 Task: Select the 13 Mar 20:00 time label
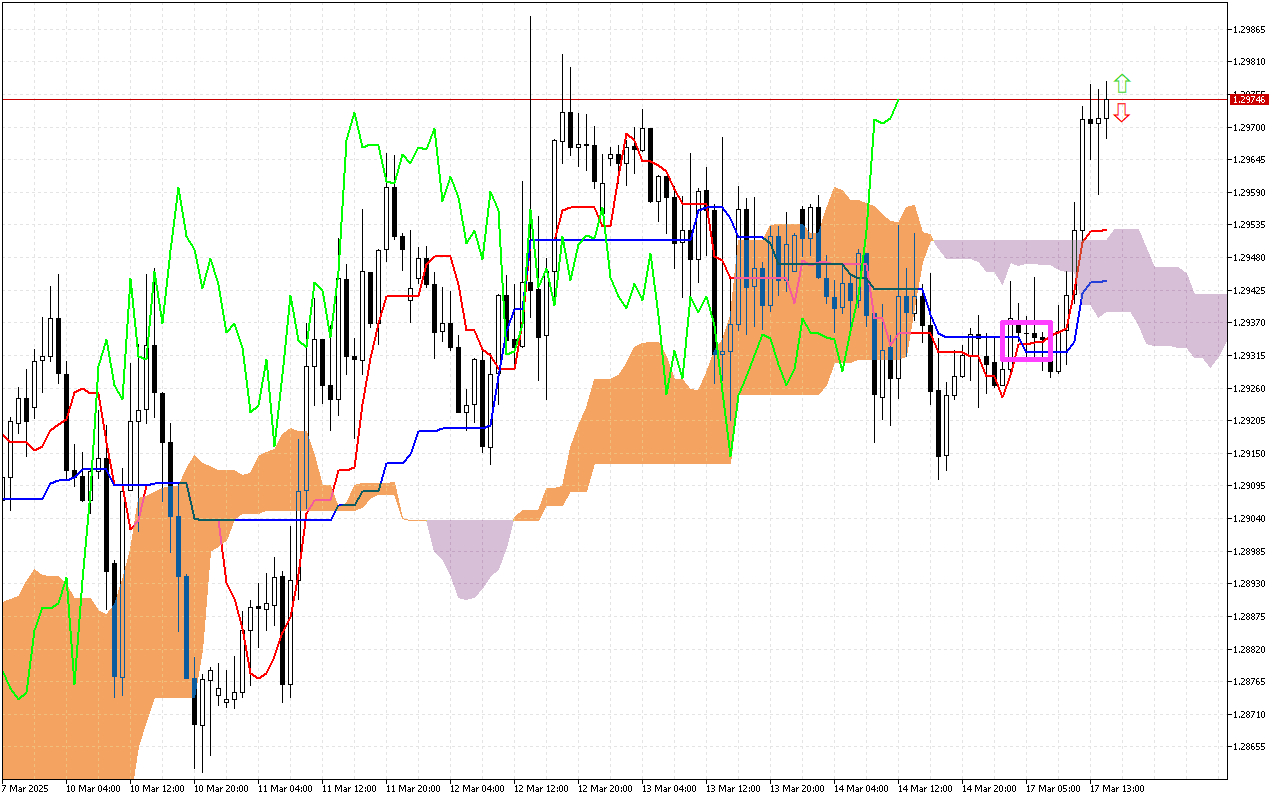point(797,788)
